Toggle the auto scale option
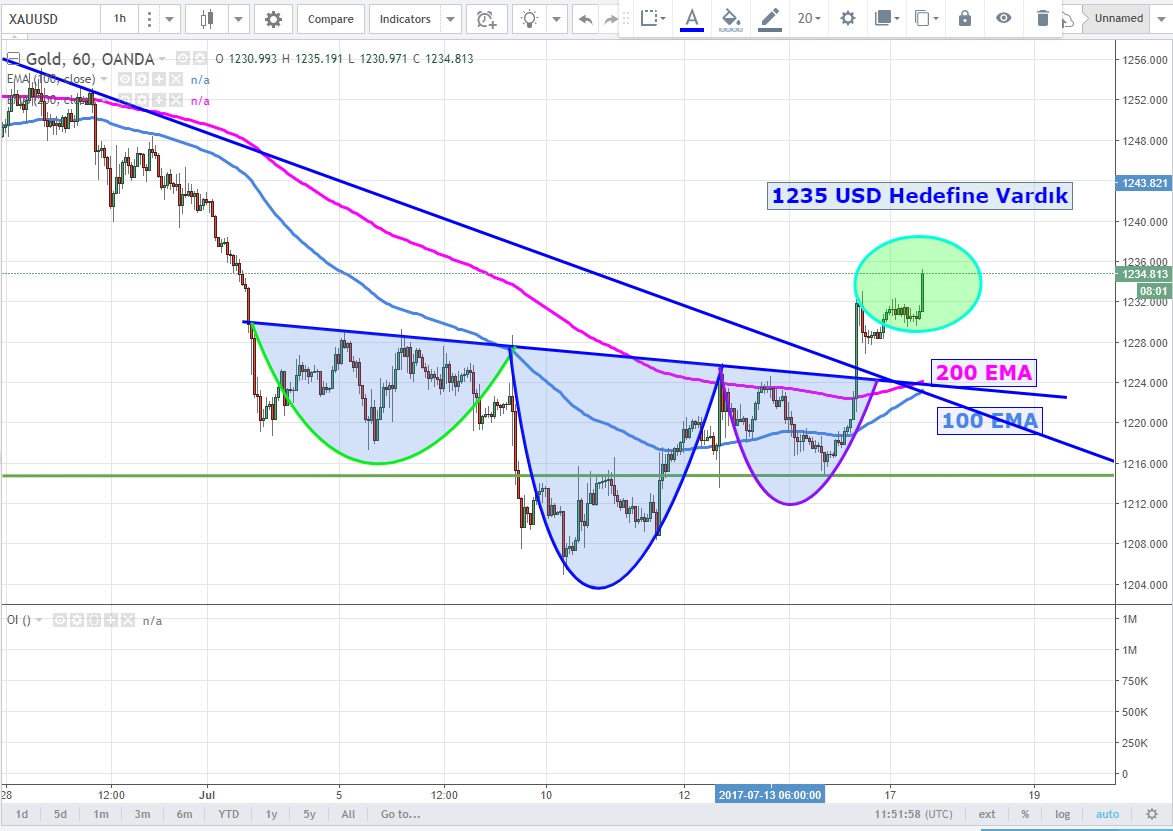The height and width of the screenshot is (831, 1173). [x=1107, y=814]
